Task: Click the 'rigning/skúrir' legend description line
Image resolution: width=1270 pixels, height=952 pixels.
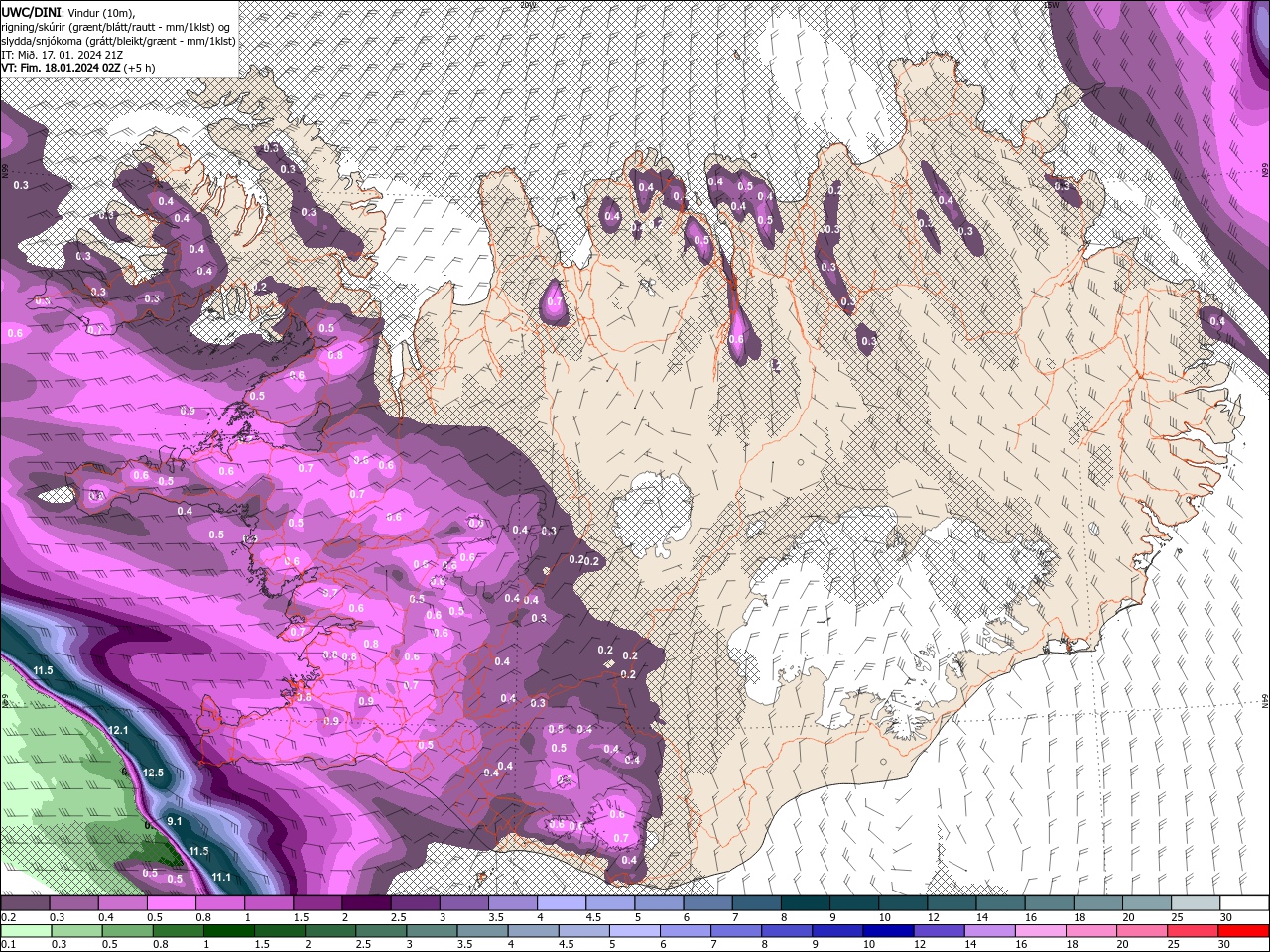Action: 117,26
